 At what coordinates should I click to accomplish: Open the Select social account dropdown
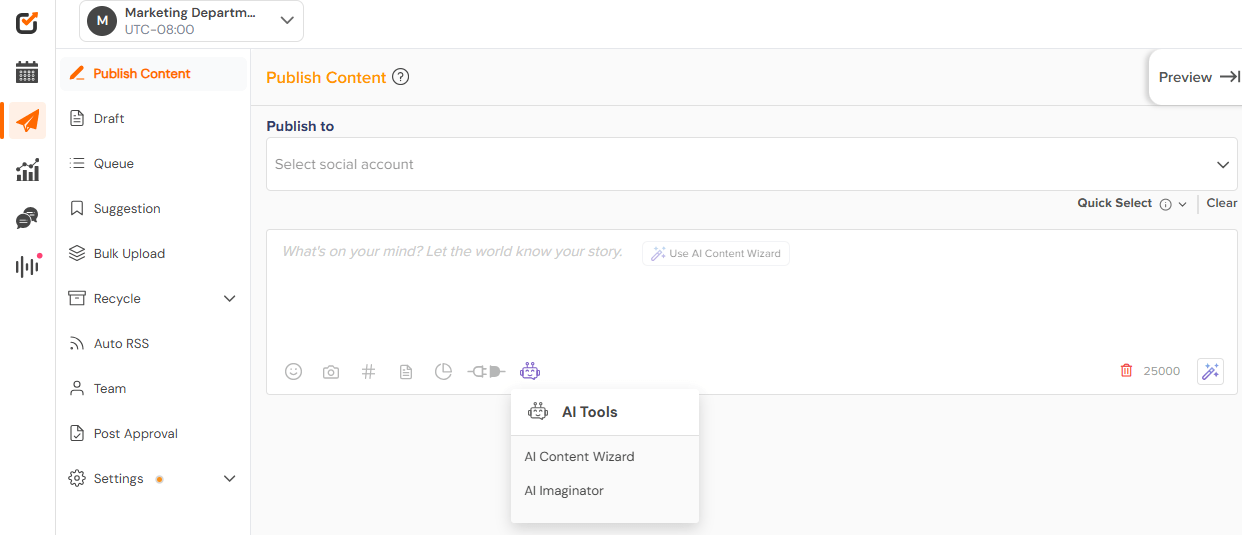point(752,164)
